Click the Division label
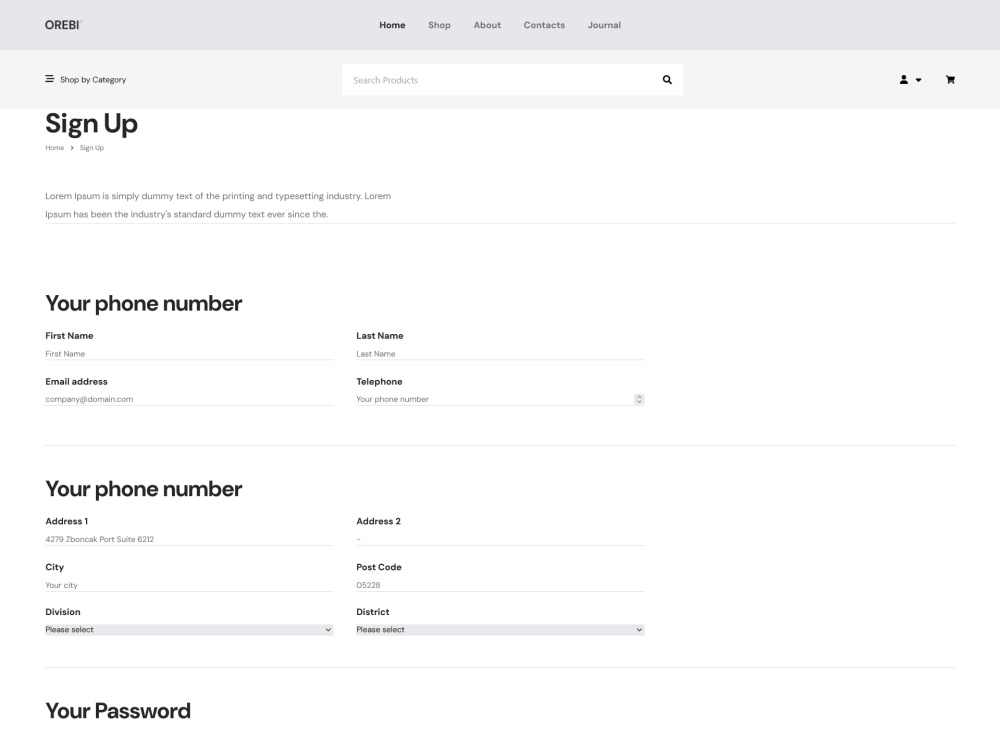The image size is (1000, 750). coord(62,612)
